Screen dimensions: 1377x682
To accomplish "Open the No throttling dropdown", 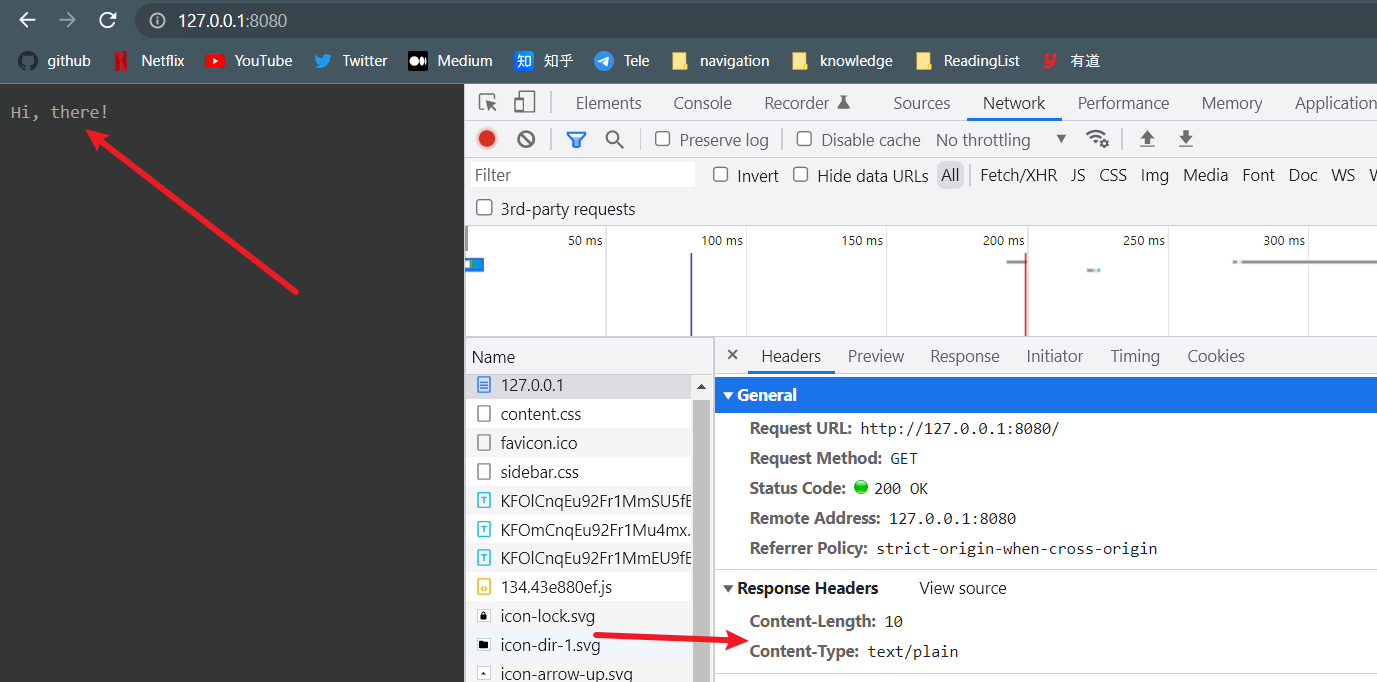I will (x=1001, y=140).
